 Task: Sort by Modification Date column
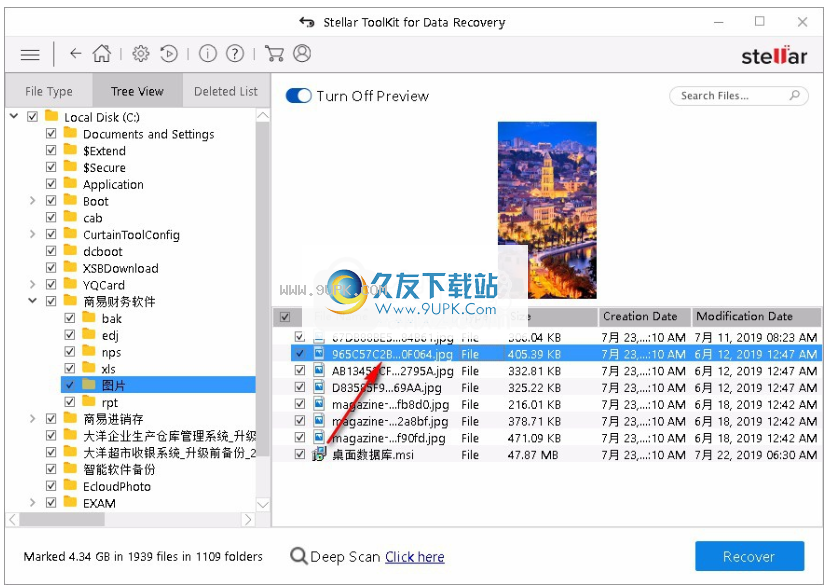pyautogui.click(x=757, y=316)
